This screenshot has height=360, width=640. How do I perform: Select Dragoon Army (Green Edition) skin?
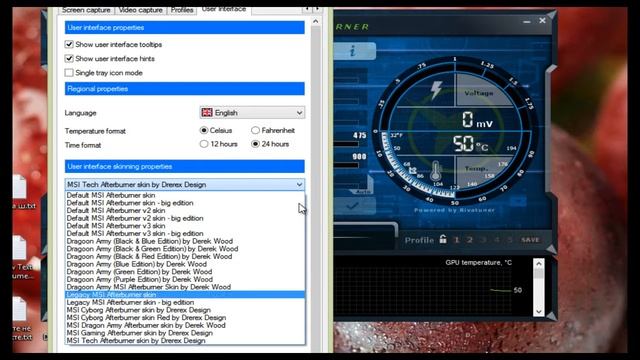pyautogui.click(x=185, y=272)
